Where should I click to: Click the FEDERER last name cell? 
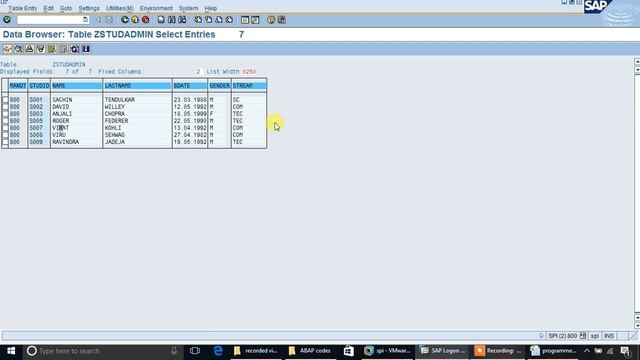click(x=116, y=121)
